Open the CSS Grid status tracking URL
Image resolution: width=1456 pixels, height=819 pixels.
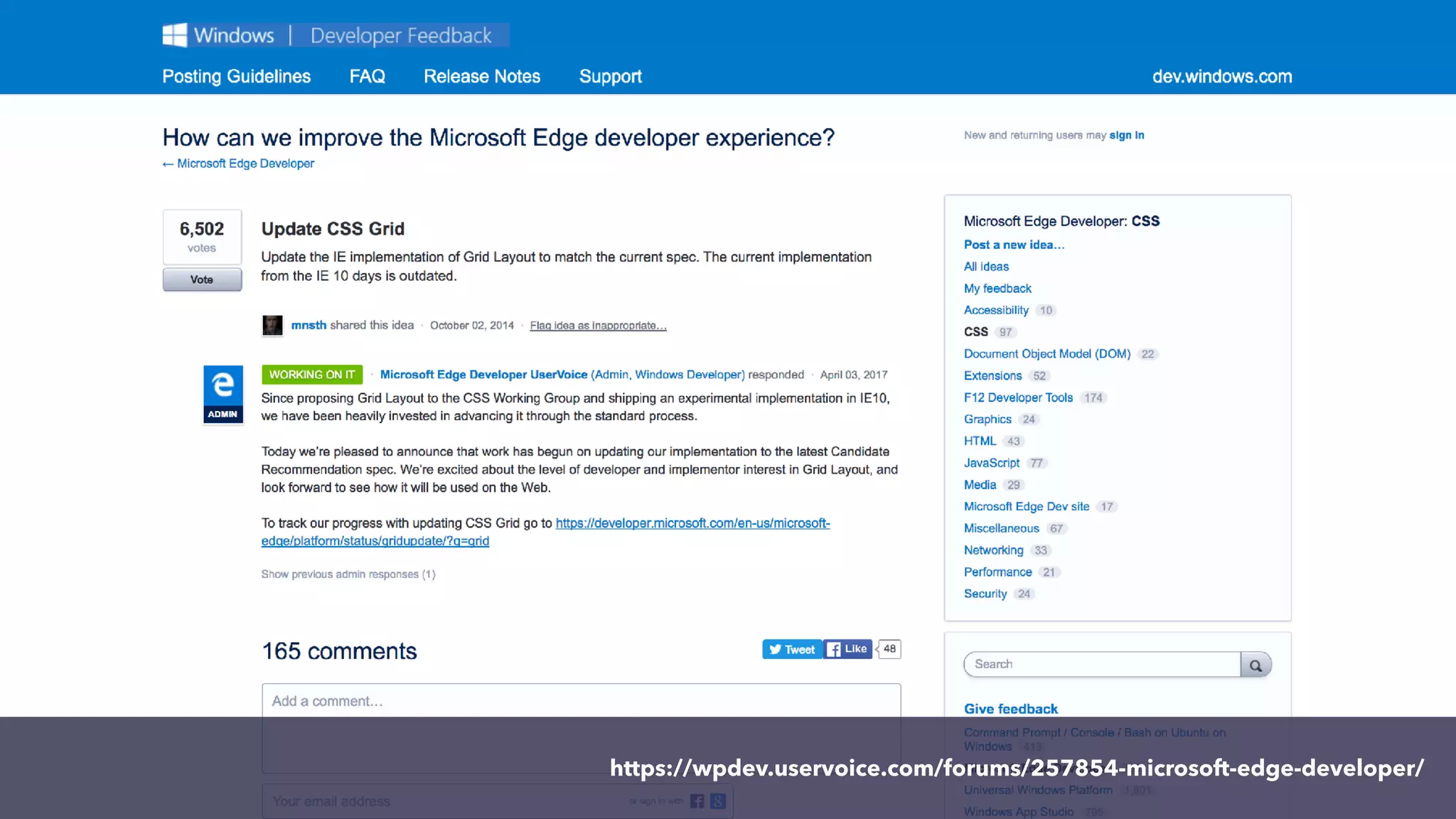click(692, 523)
